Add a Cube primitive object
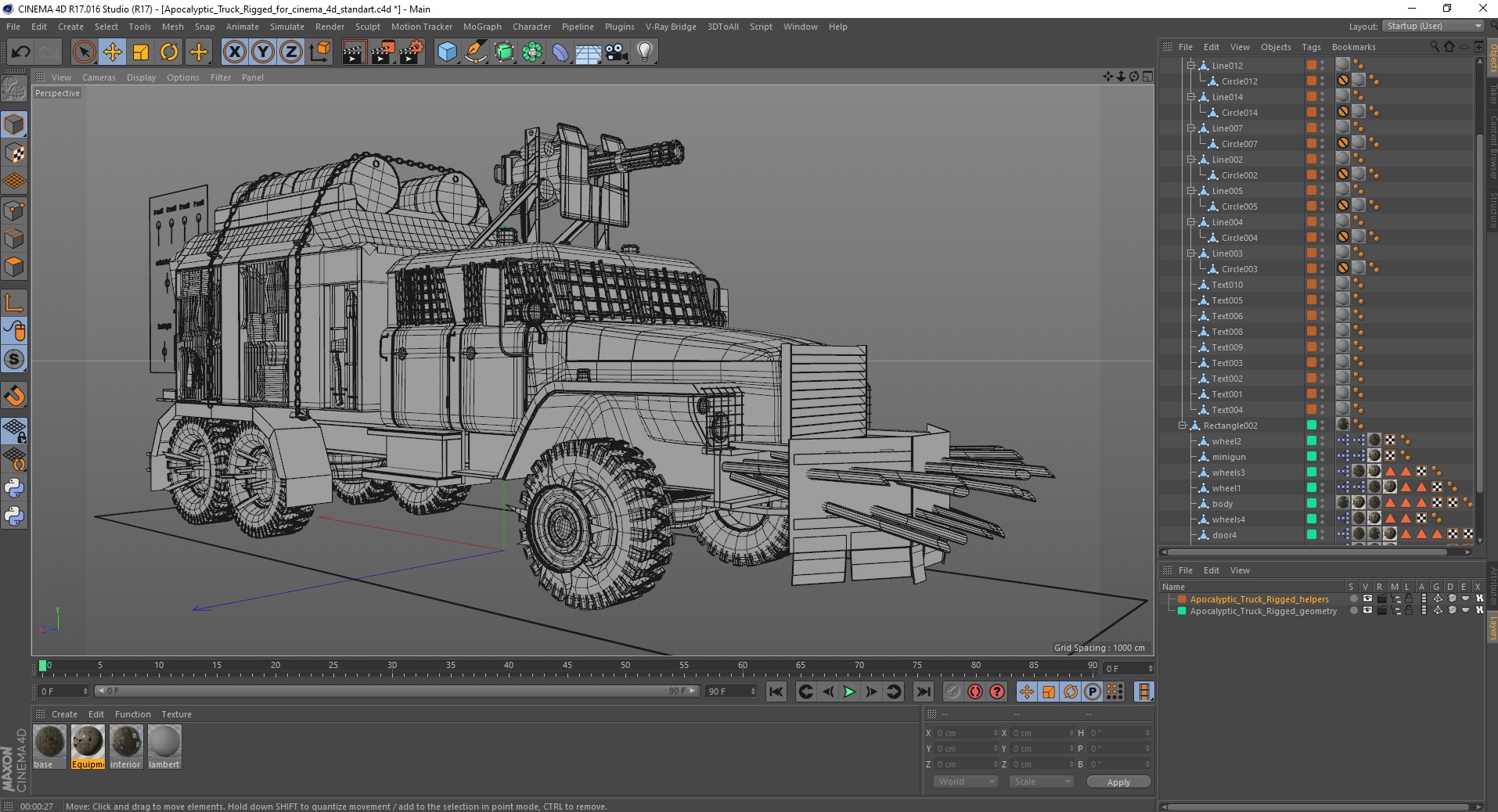The image size is (1498, 812). coord(447,52)
